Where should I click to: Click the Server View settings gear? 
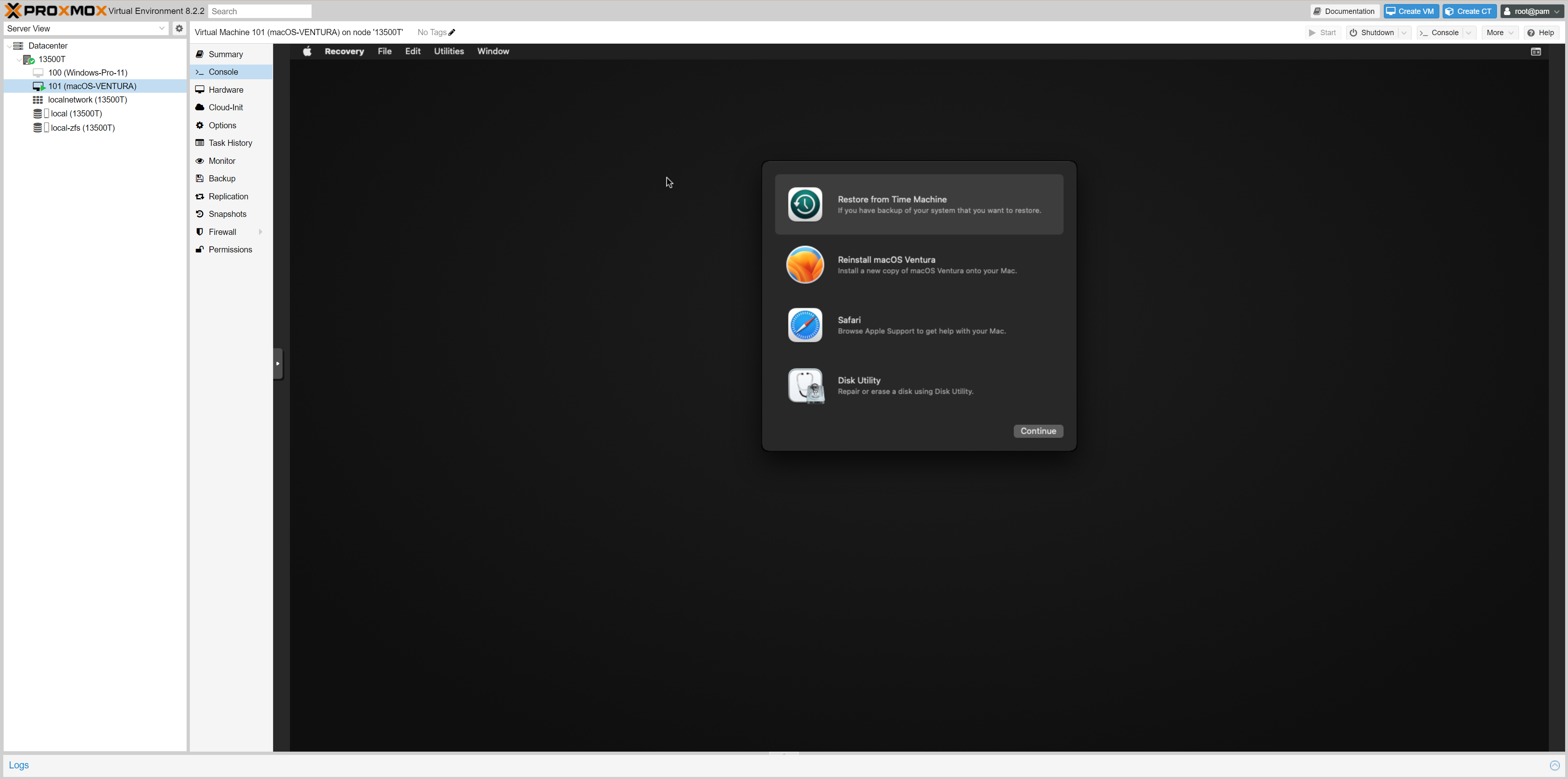tap(179, 29)
